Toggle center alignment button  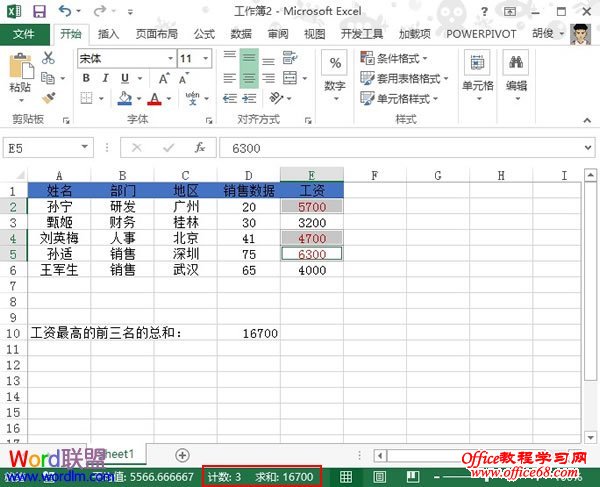(x=248, y=80)
